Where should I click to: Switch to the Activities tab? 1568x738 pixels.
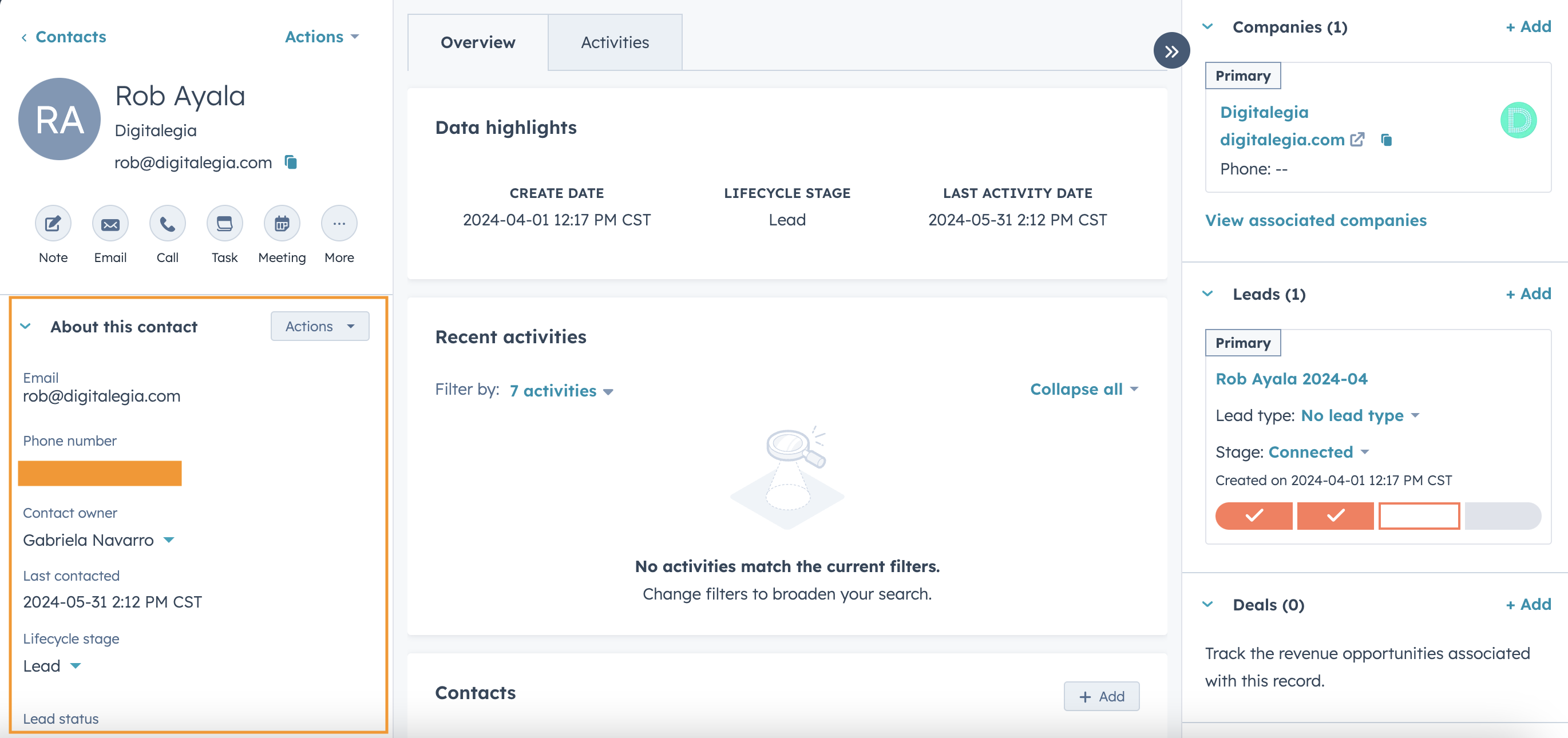pos(615,42)
